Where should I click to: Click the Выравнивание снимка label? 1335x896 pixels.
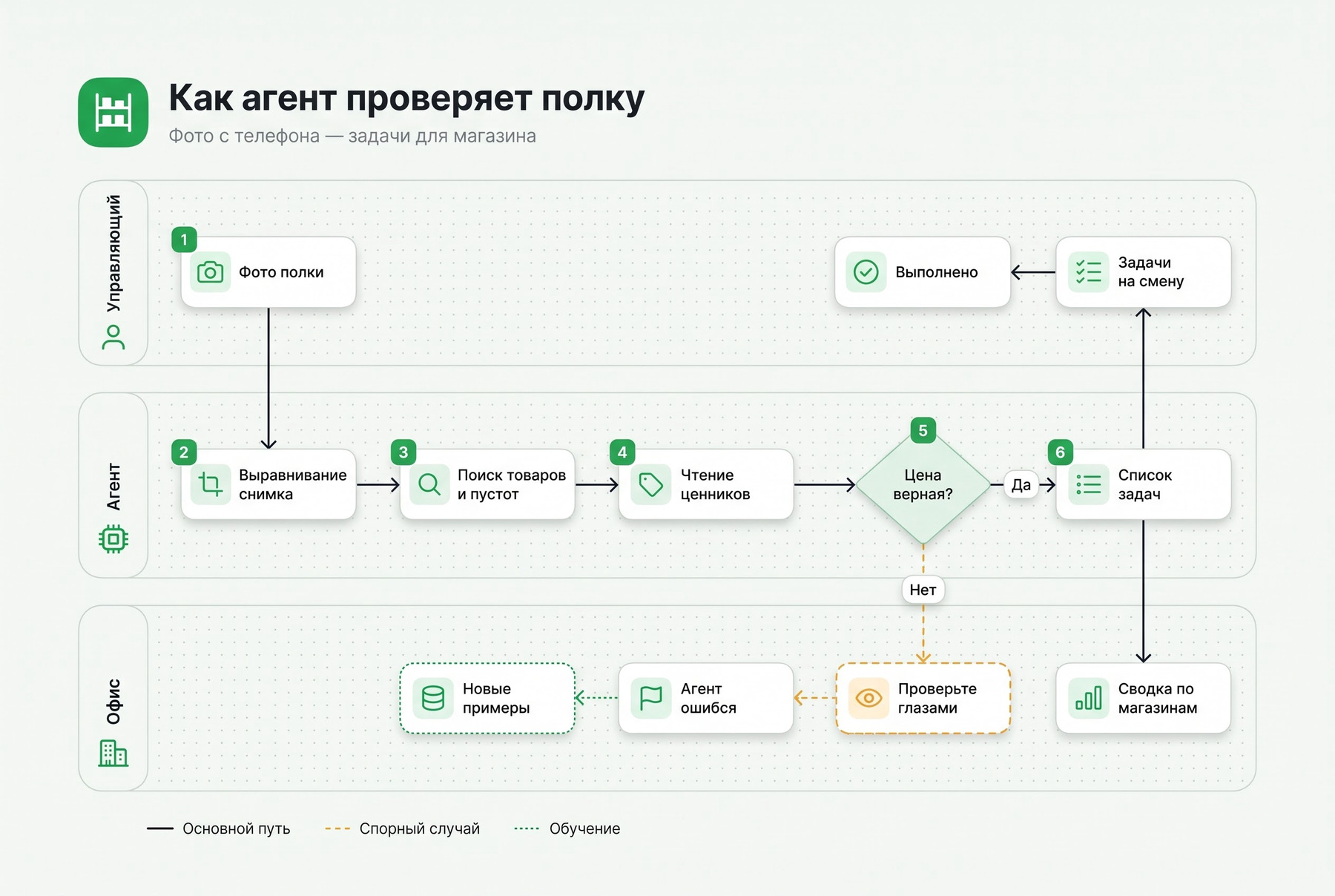coord(293,484)
